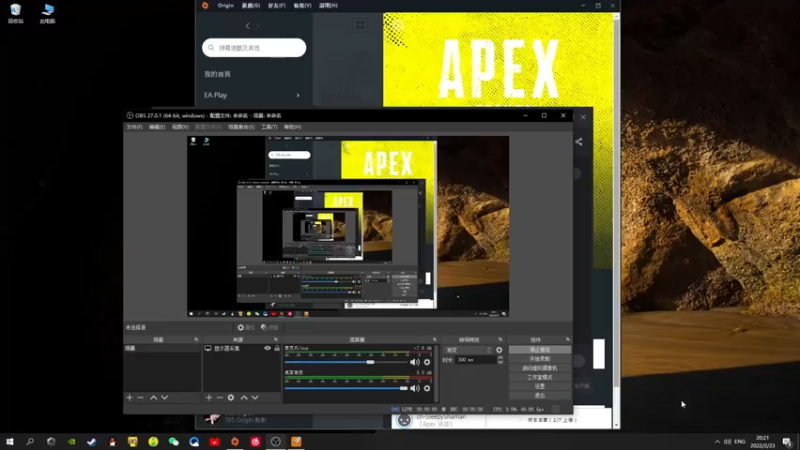The height and width of the screenshot is (450, 800).
Task: Add a new scene in OBS Scenes panel
Action: pos(130,397)
